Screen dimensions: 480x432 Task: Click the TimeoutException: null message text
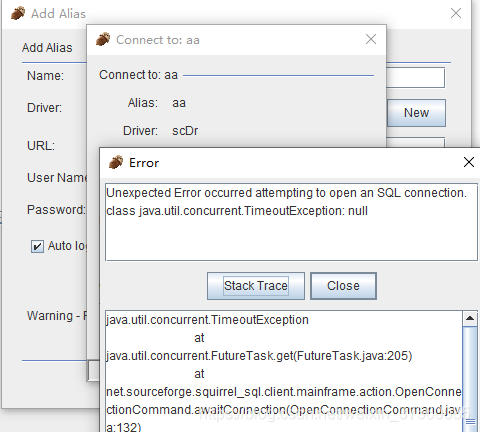[237, 211]
